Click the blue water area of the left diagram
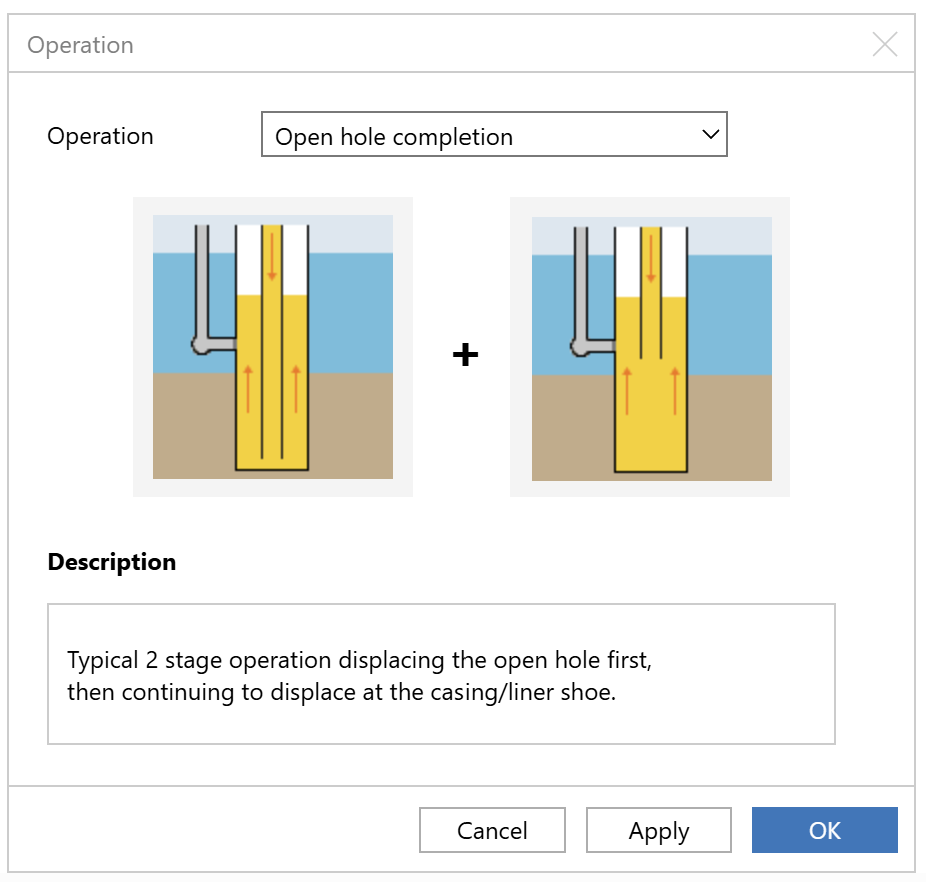The height and width of the screenshot is (882, 926). [x=351, y=313]
